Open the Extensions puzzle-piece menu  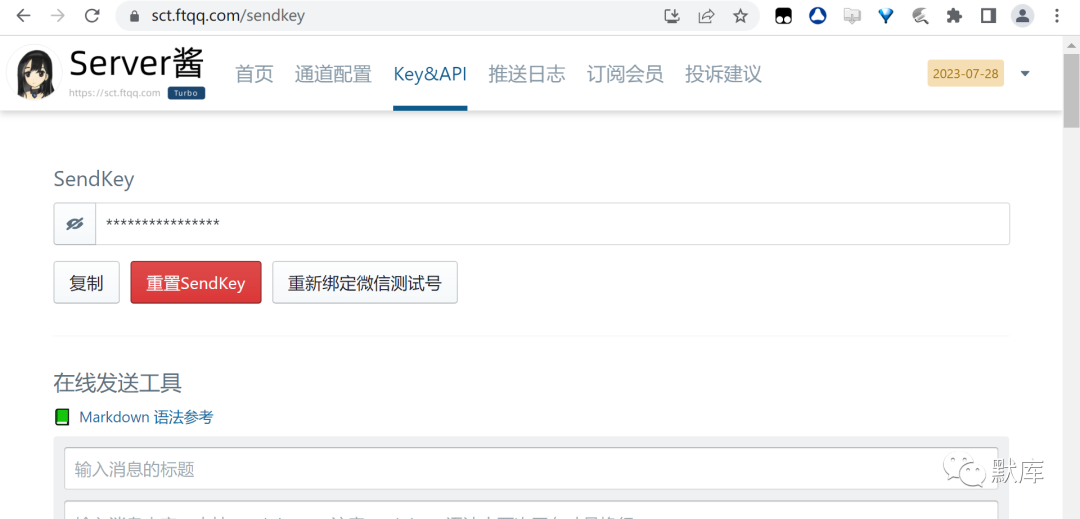(x=954, y=16)
